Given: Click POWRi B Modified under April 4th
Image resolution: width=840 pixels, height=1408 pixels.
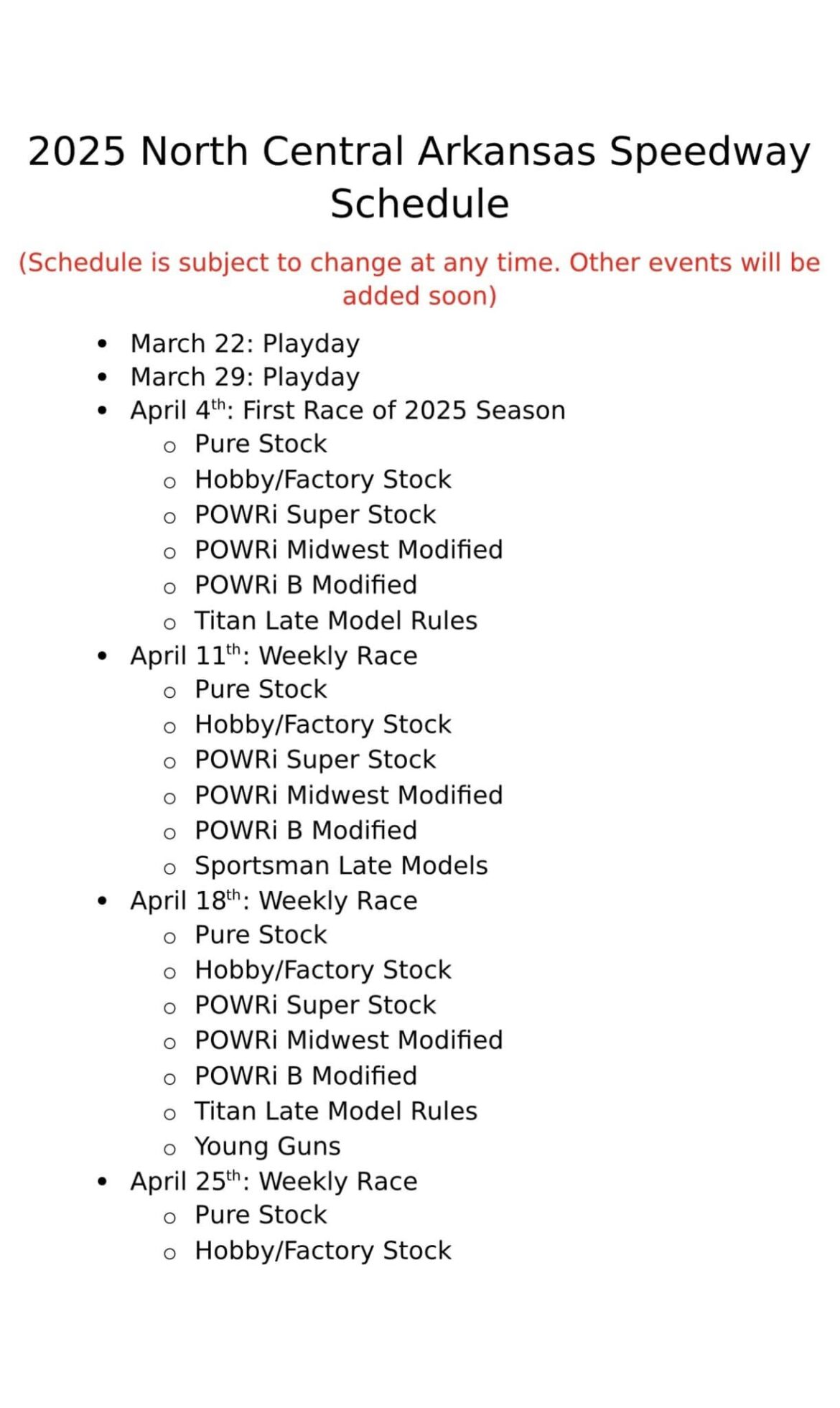Looking at the screenshot, I should [306, 585].
